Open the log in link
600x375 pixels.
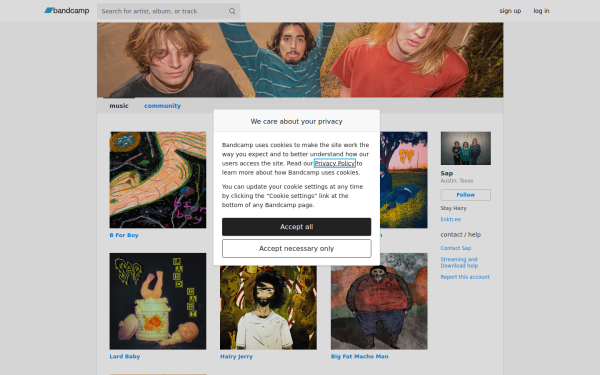coord(541,11)
